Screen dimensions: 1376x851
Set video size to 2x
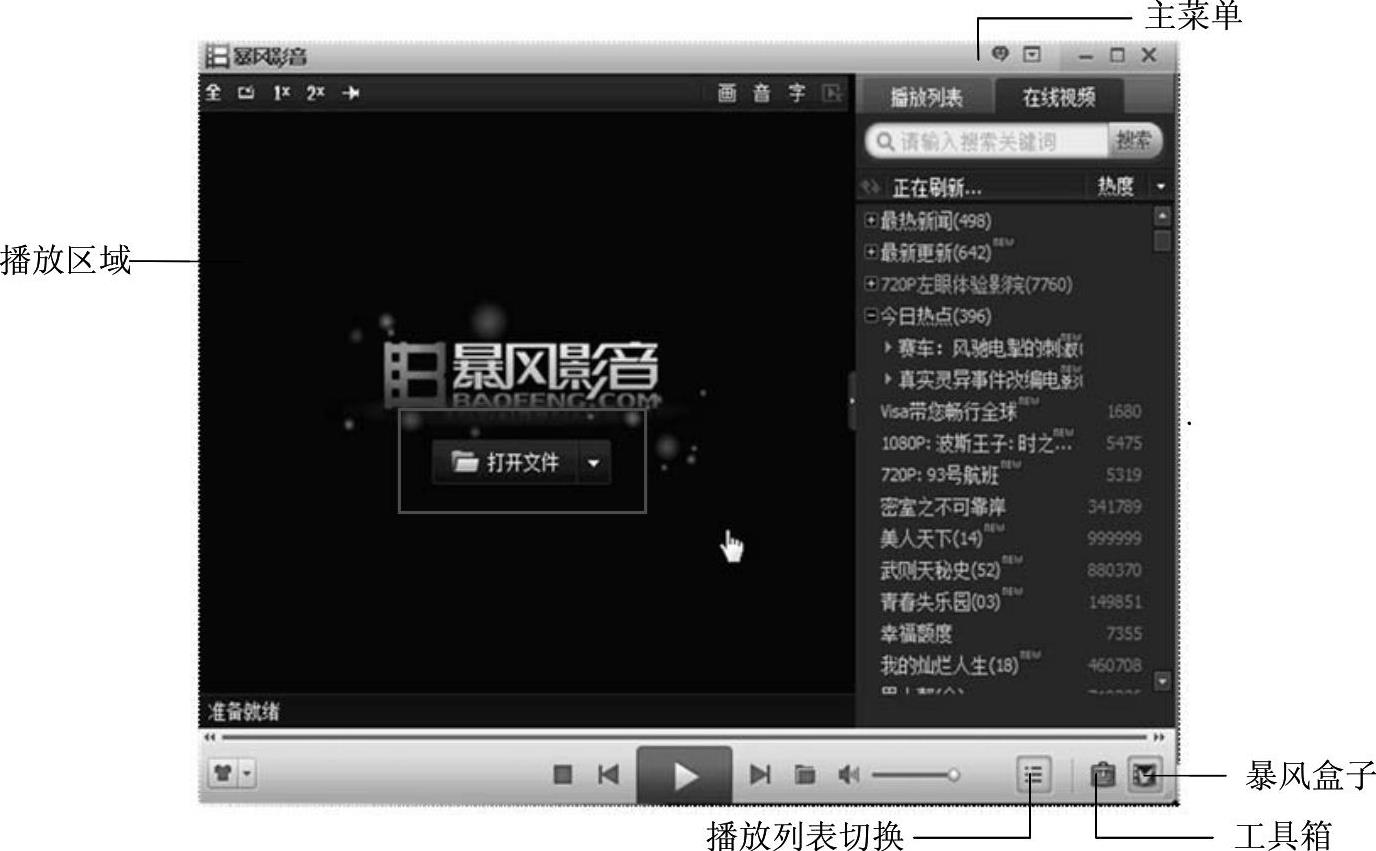pyautogui.click(x=316, y=93)
